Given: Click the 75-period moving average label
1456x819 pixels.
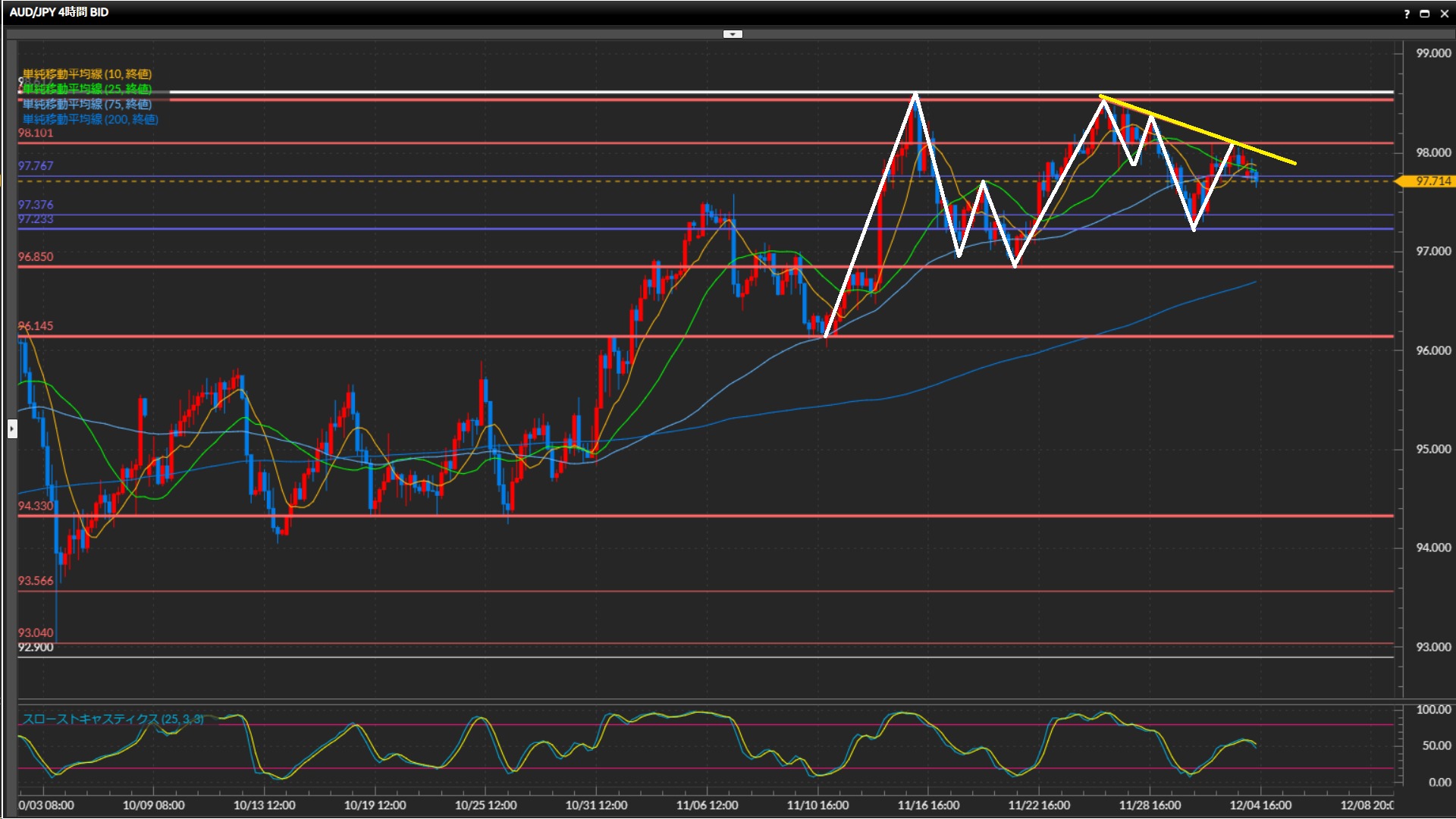Looking at the screenshot, I should pos(87,104).
